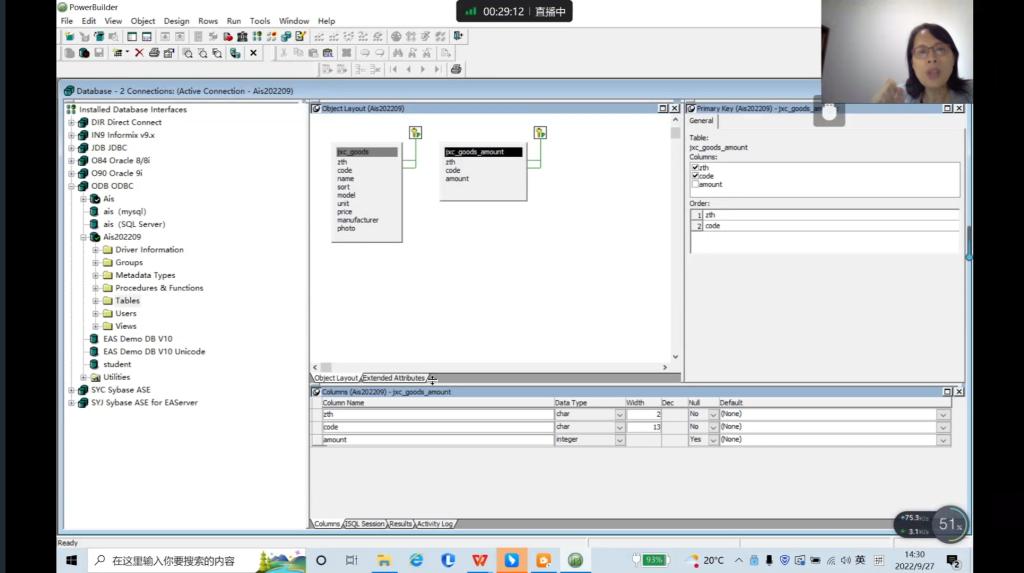This screenshot has width=1024, height=573.
Task: Click the WPS Office taskbar icon
Action: coord(479,560)
